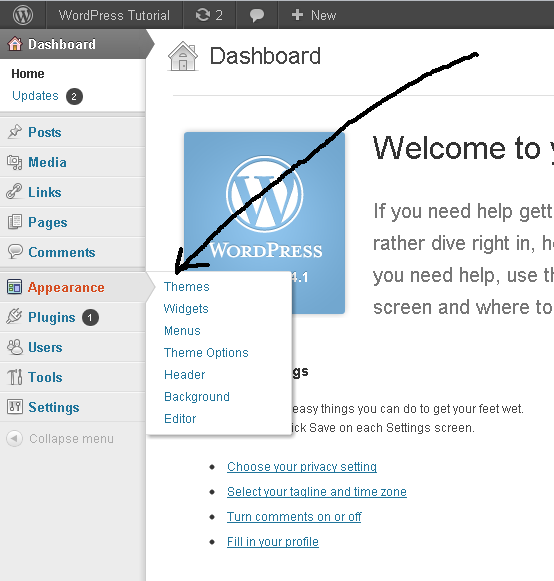The image size is (554, 581).
Task: Click the Plugins plug icon
Action: (x=14, y=316)
